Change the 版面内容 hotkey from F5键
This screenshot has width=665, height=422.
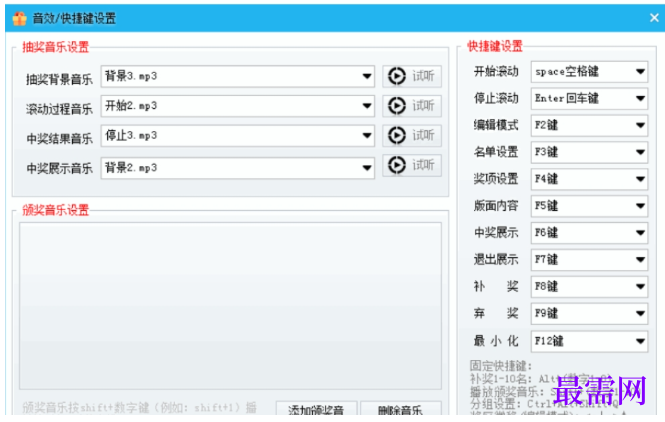pyautogui.click(x=590, y=206)
